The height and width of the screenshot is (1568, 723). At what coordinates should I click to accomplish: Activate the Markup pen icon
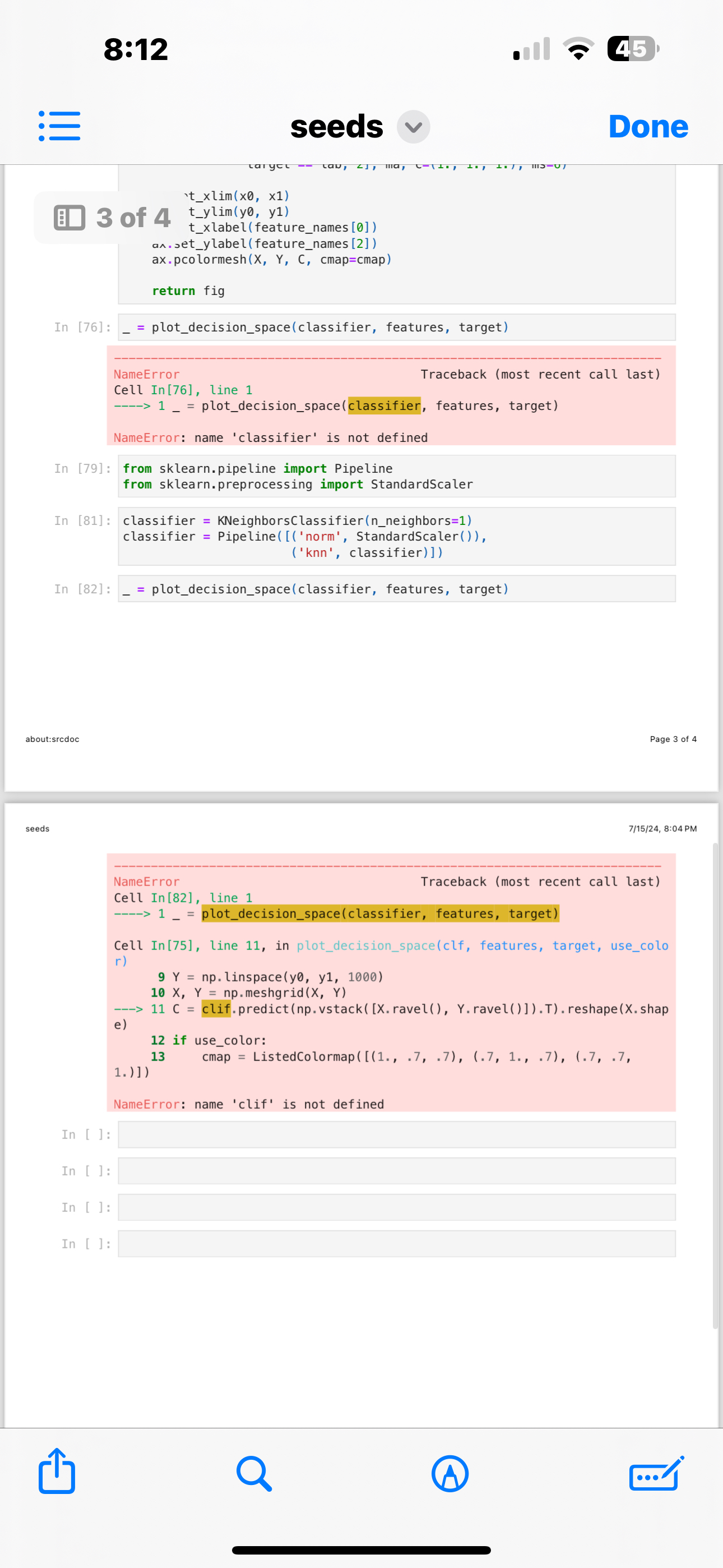[x=449, y=1474]
